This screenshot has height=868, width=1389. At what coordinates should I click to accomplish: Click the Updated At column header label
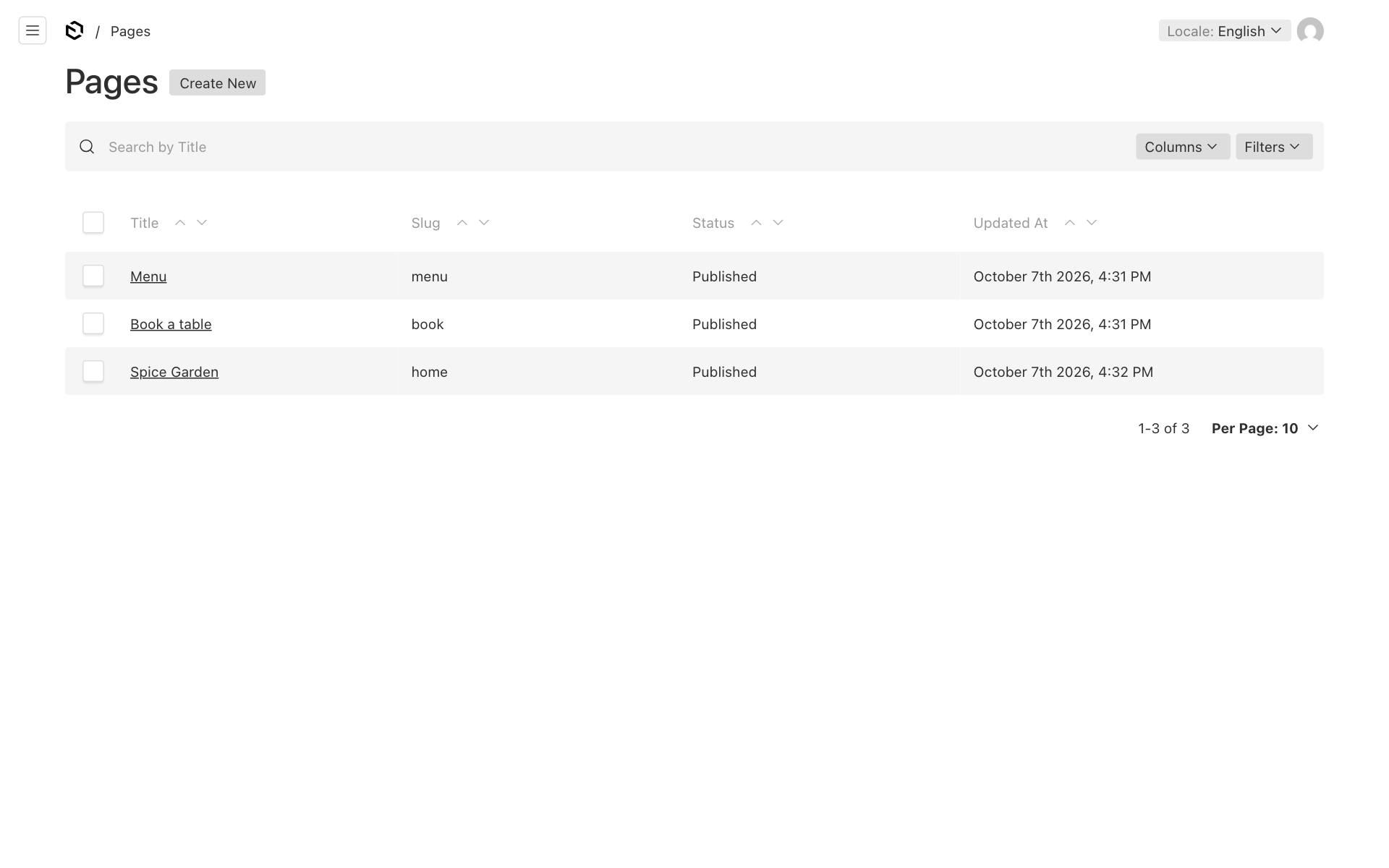[x=1011, y=223]
